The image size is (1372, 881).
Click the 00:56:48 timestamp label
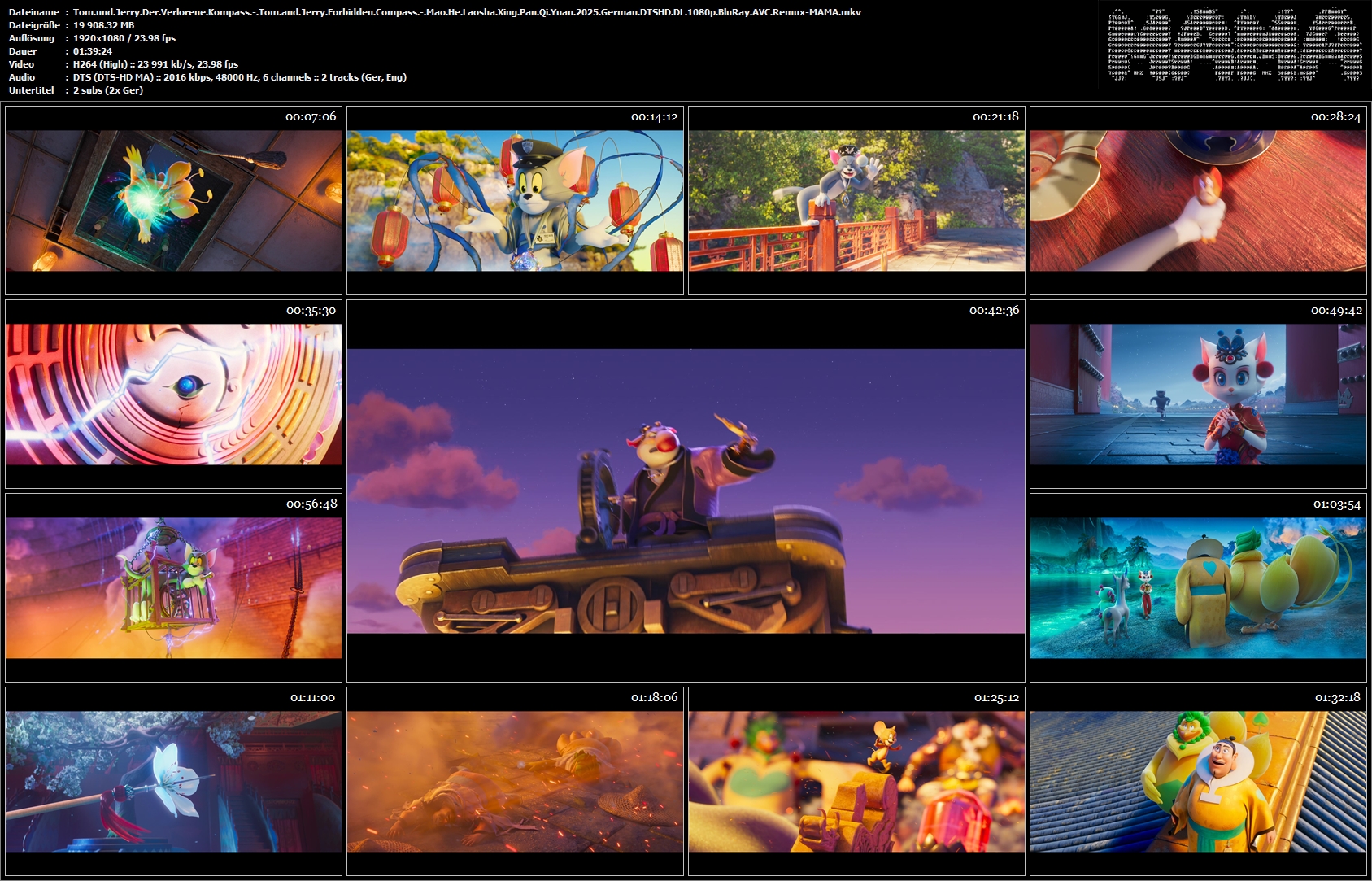pos(311,504)
